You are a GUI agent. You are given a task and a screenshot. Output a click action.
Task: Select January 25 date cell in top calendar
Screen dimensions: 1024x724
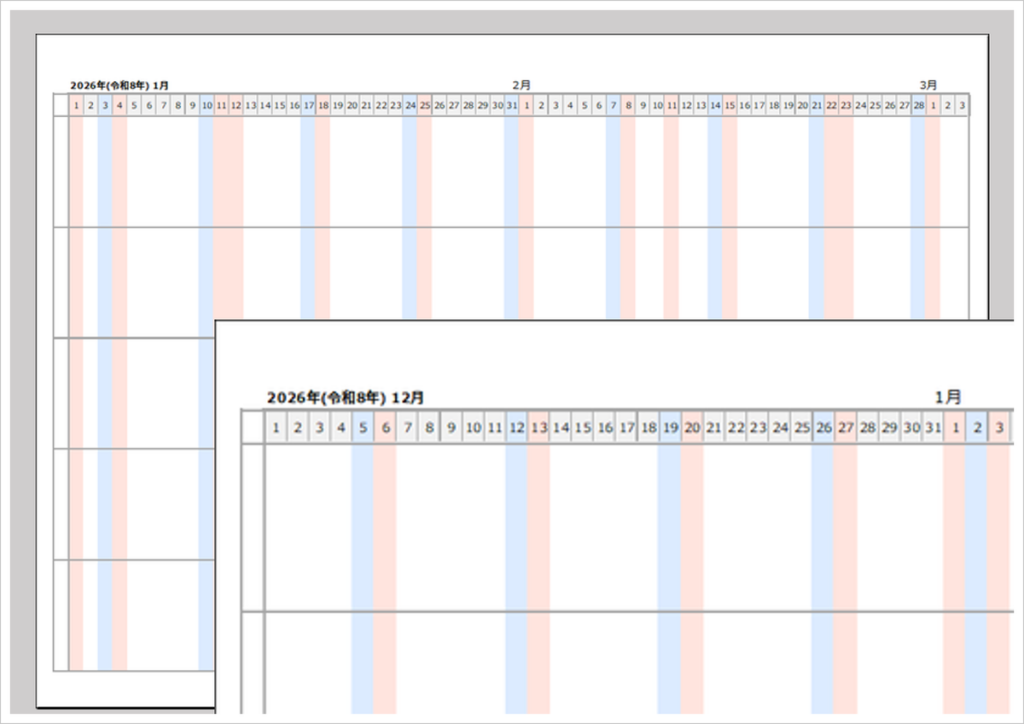425,105
